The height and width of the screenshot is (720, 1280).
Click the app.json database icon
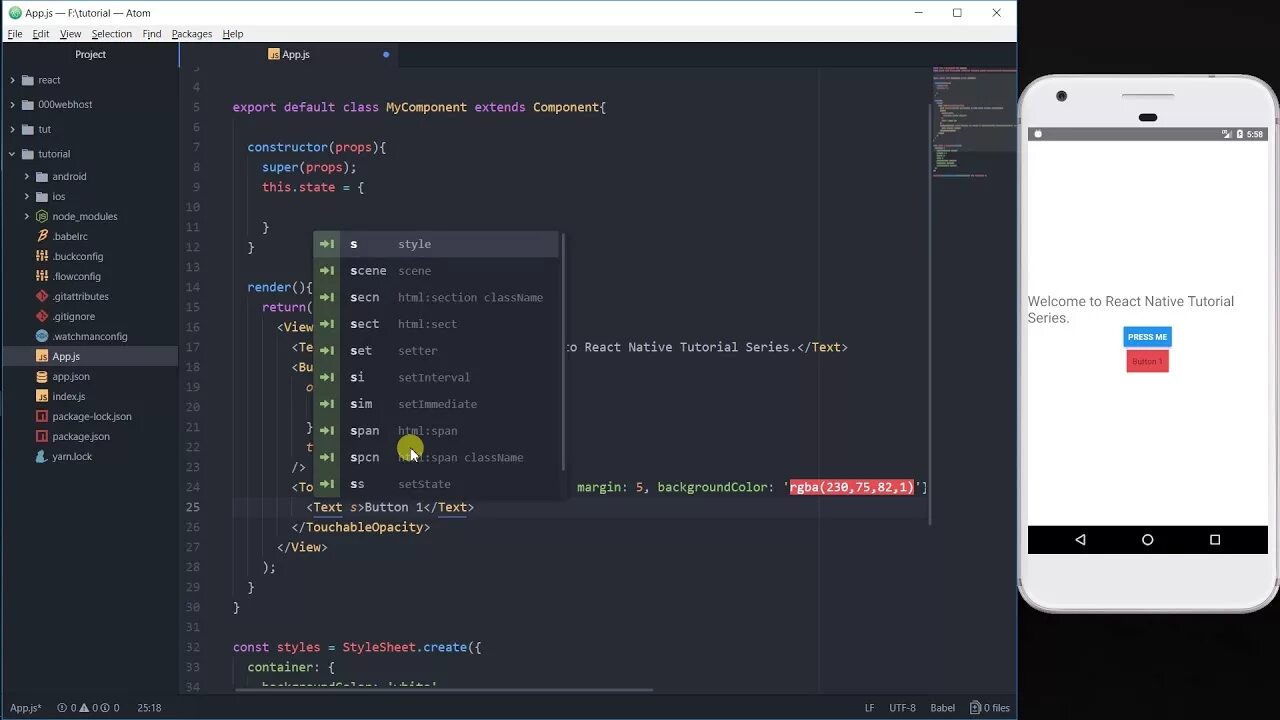point(42,376)
